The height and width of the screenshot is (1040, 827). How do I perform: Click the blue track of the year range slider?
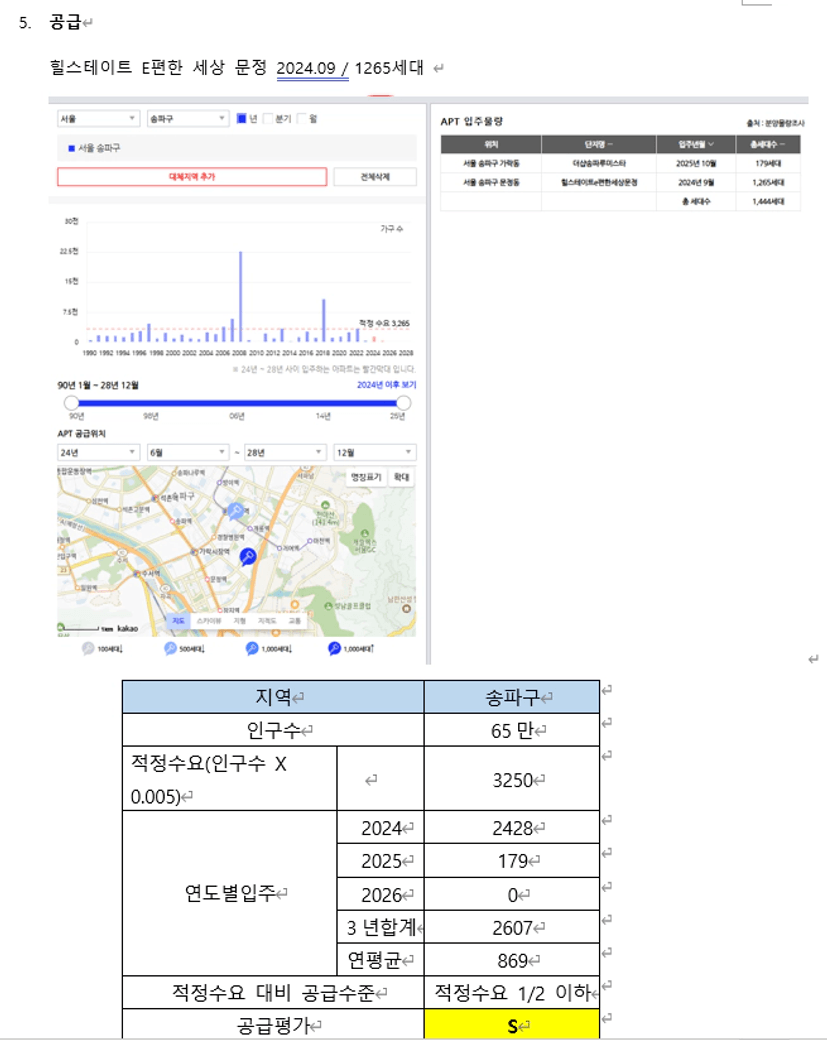tap(237, 403)
